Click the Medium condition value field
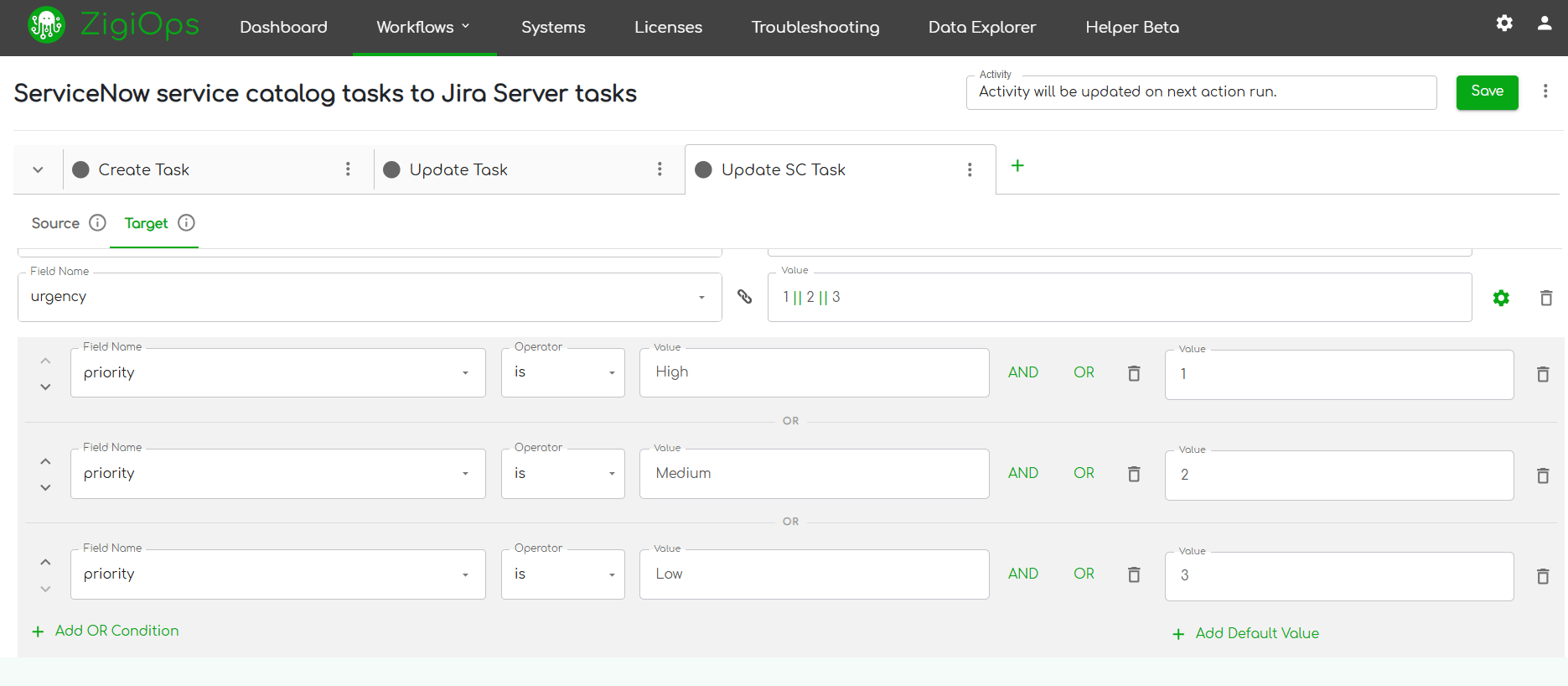 (815, 474)
